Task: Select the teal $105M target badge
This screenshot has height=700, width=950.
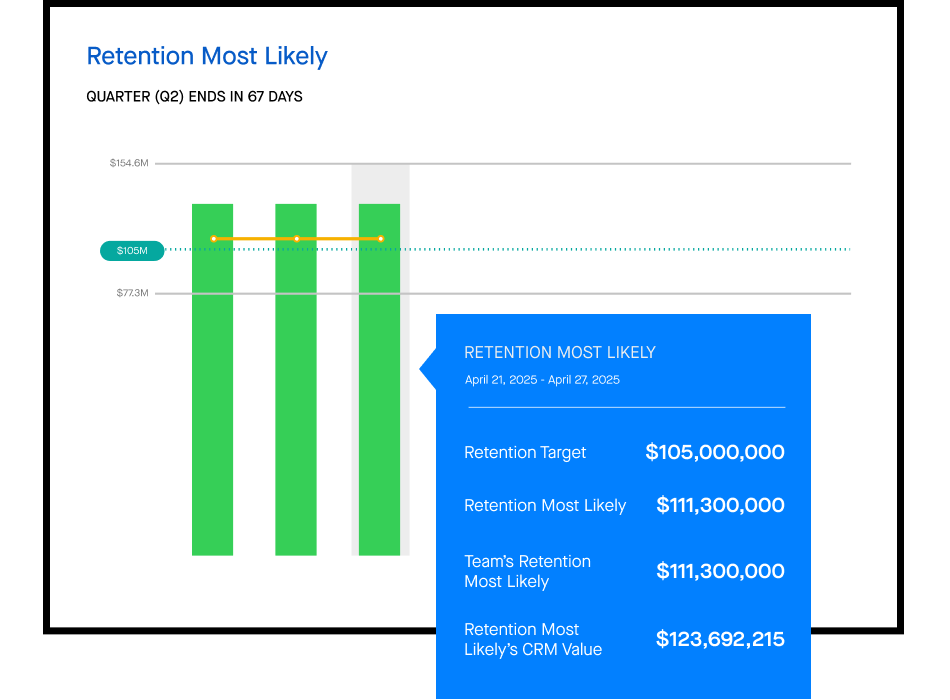Action: pos(131,251)
